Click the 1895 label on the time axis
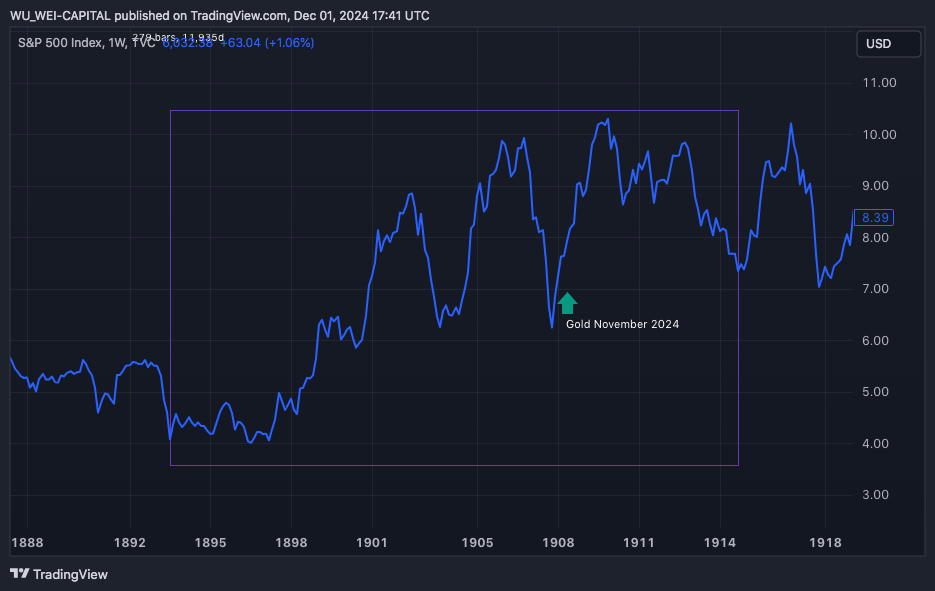The height and width of the screenshot is (591, 935). 210,543
